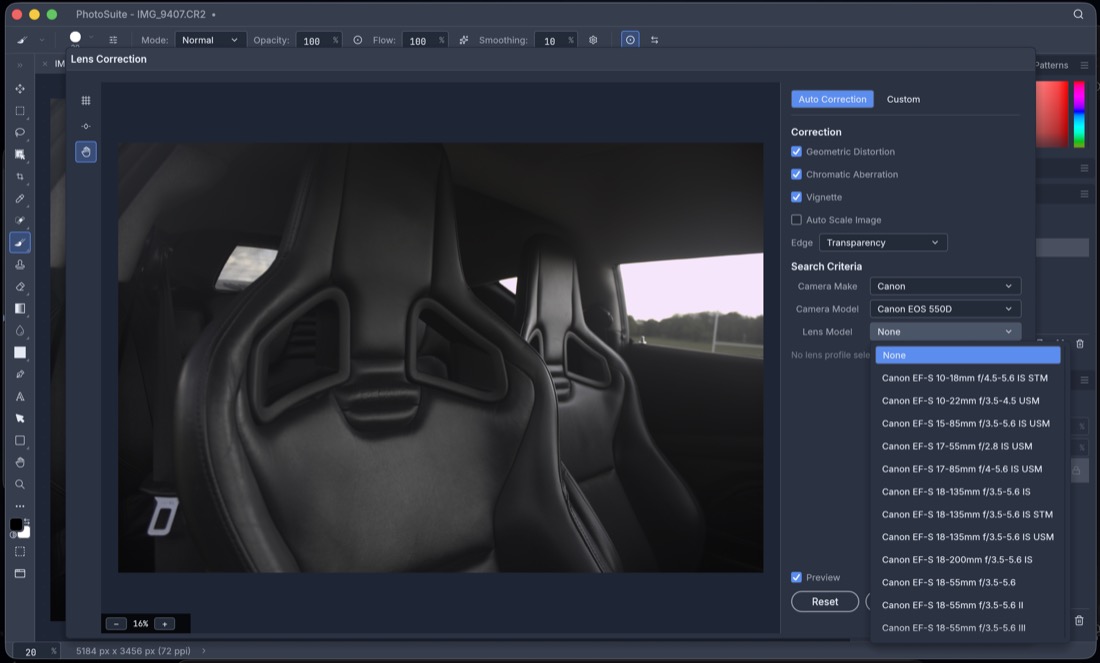
Task: Open the brush Mode Normal dropdown
Action: click(210, 40)
